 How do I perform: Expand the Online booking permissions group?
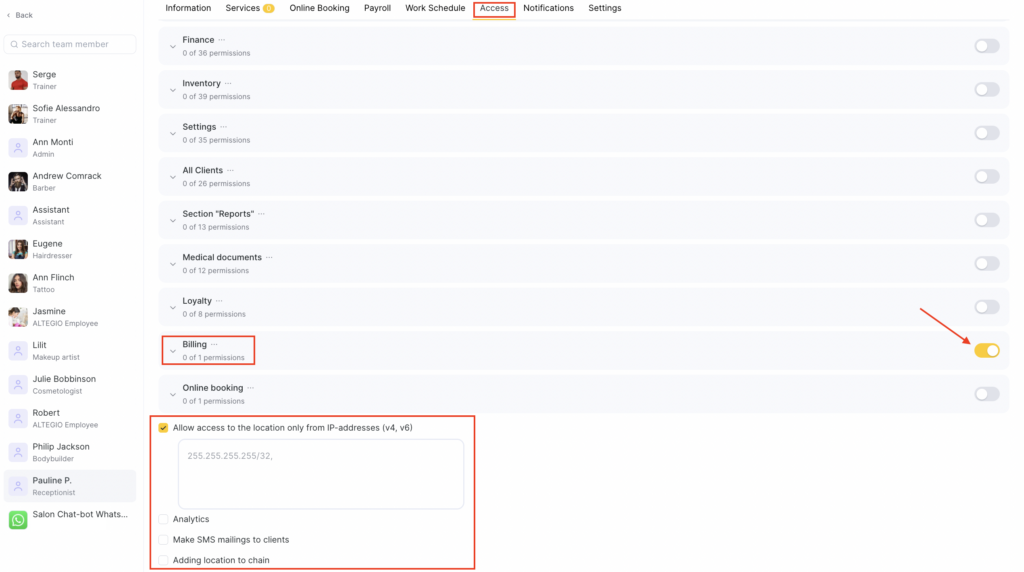click(173, 394)
